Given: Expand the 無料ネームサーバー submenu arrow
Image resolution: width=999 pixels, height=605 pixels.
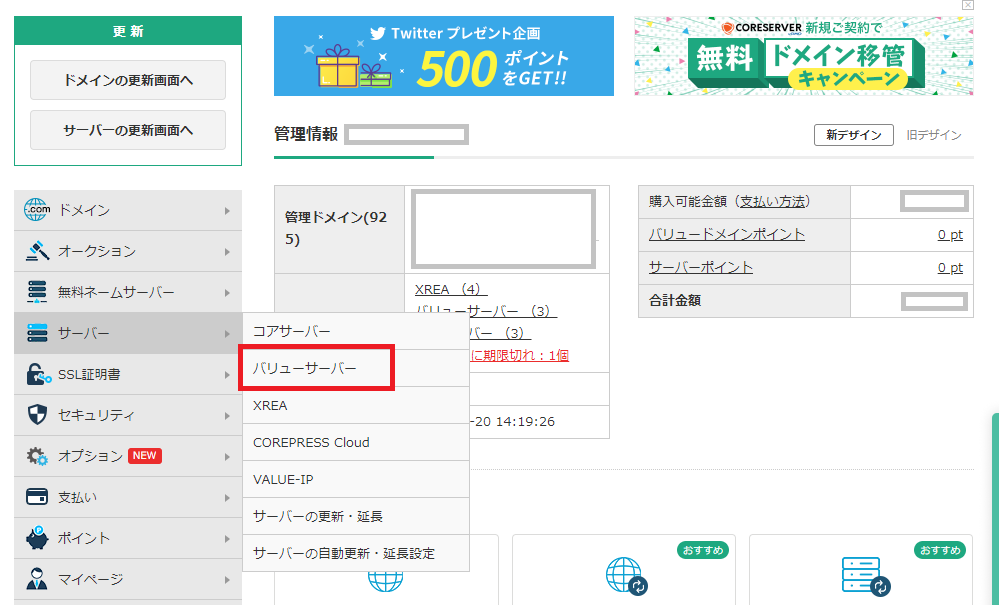Looking at the screenshot, I should click(x=227, y=293).
